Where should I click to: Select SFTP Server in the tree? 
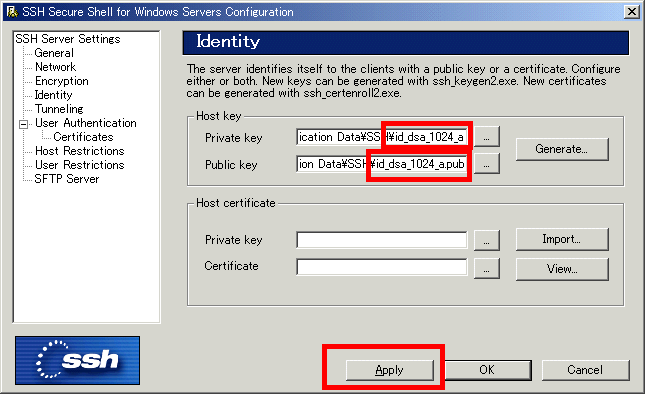pos(67,179)
